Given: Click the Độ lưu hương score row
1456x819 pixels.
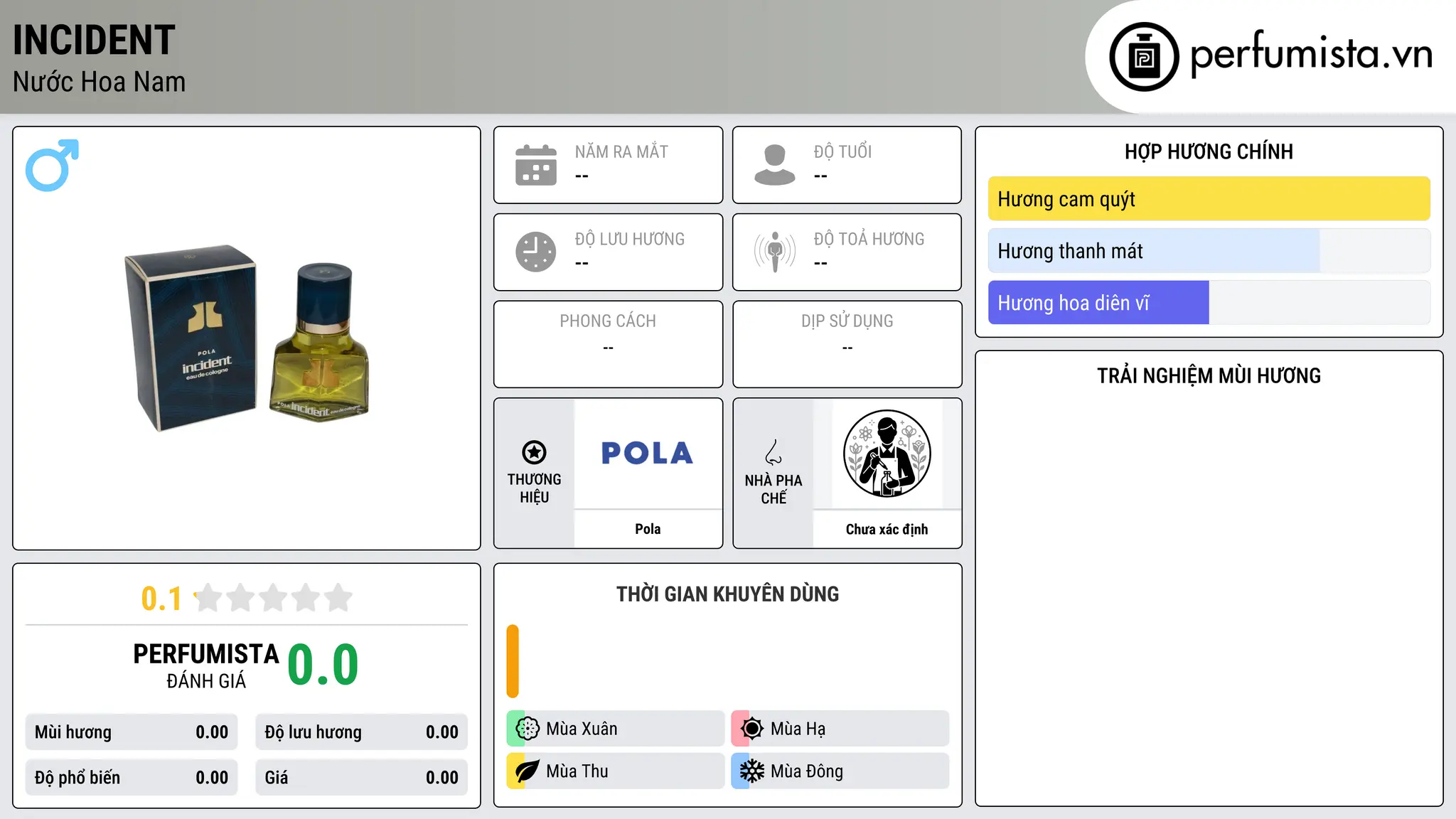Looking at the screenshot, I should 362,732.
